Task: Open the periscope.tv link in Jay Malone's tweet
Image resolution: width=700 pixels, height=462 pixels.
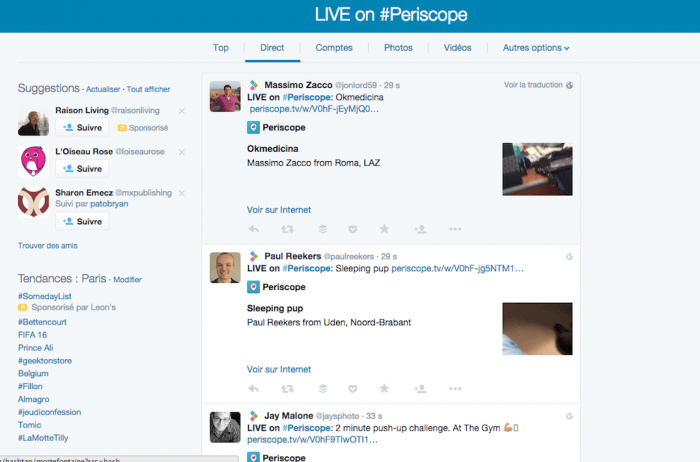Action: tap(312, 440)
